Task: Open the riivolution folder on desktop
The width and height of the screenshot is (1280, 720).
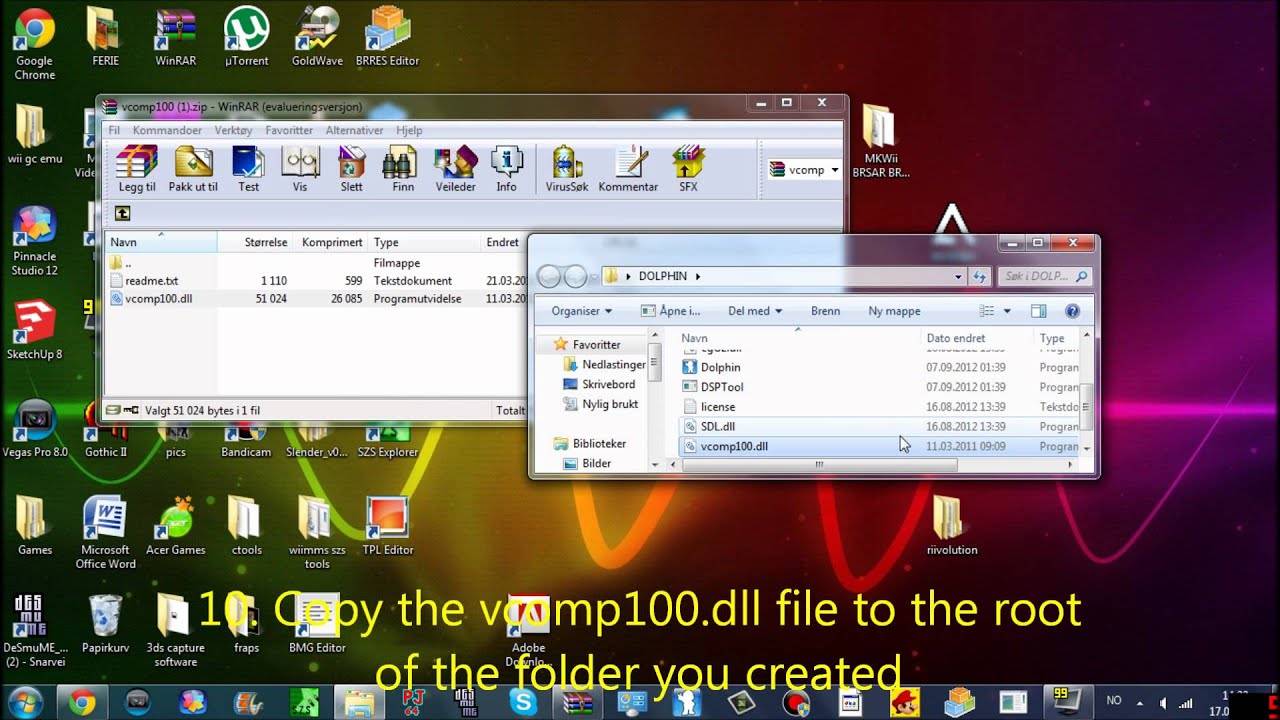Action: pos(951,526)
